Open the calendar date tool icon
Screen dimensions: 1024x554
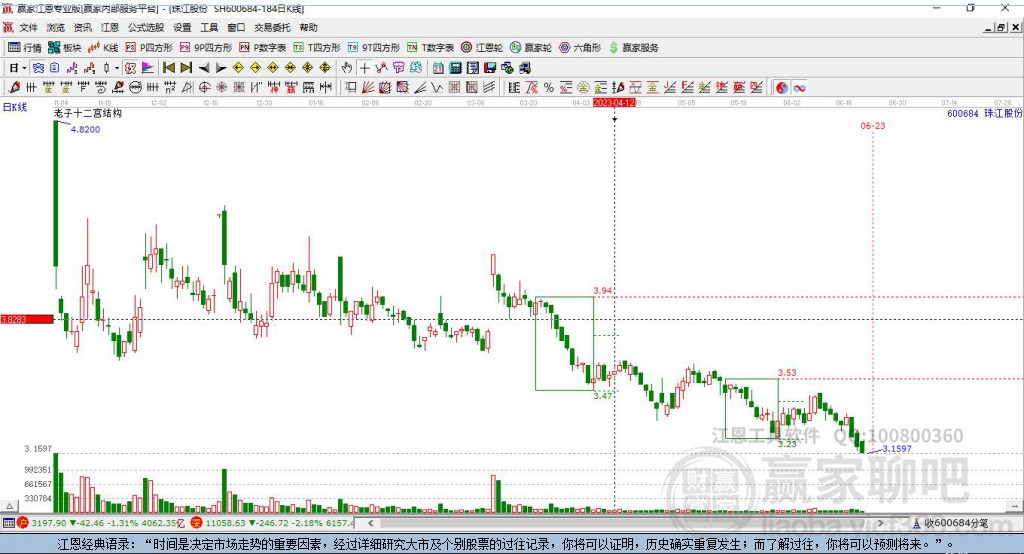(438, 68)
